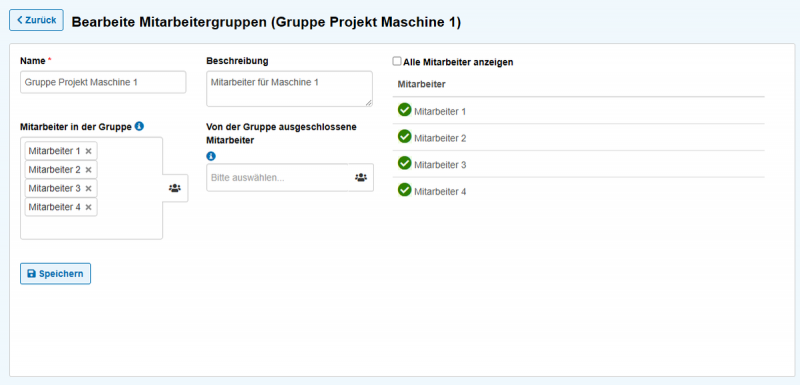Show info icon next to Mitarbeiter in der Gruppe

click(139, 126)
